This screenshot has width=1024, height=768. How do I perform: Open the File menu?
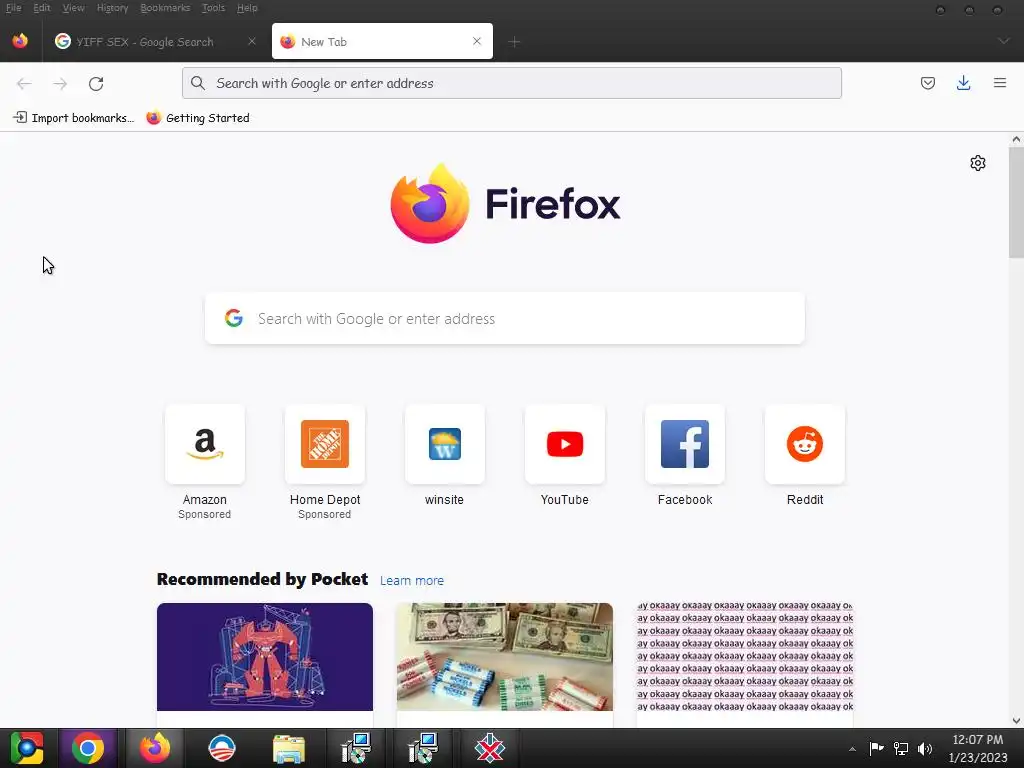coord(13,8)
